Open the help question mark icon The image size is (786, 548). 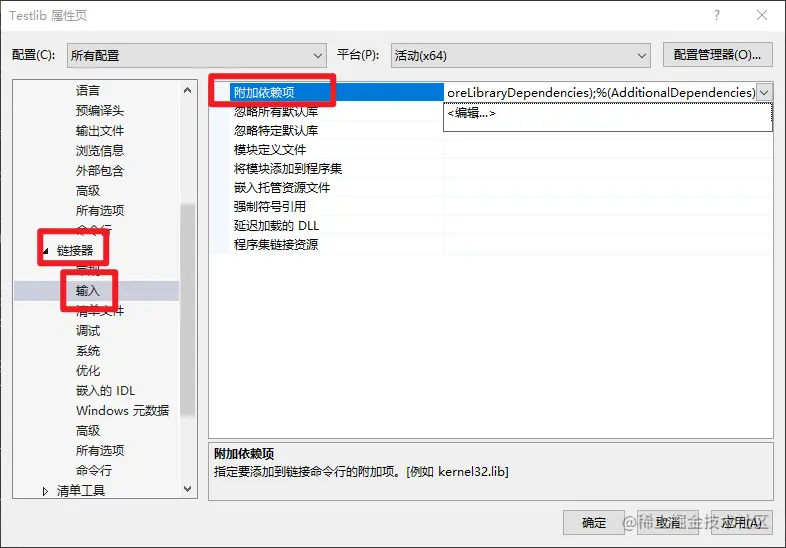[717, 16]
